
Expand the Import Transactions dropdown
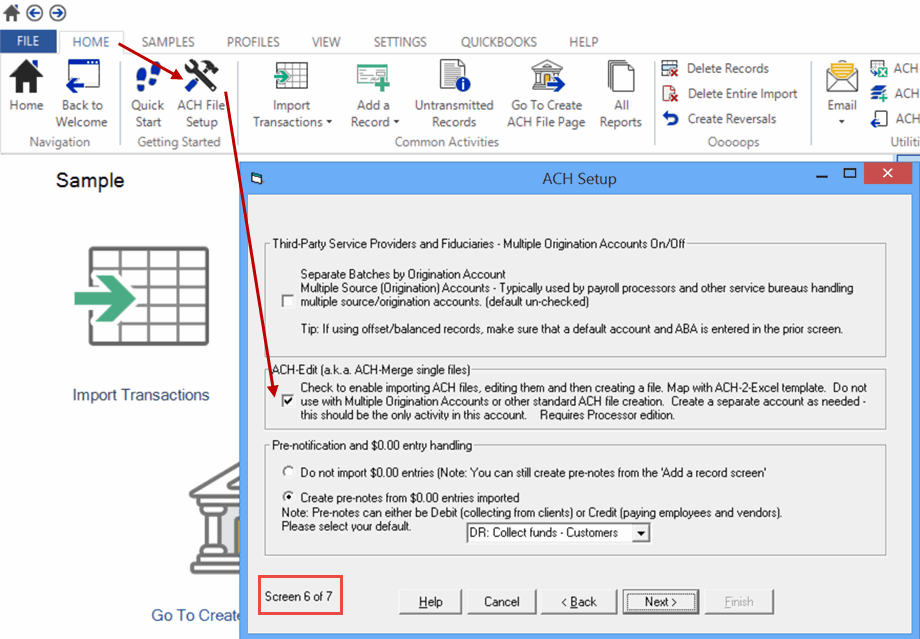tap(292, 114)
